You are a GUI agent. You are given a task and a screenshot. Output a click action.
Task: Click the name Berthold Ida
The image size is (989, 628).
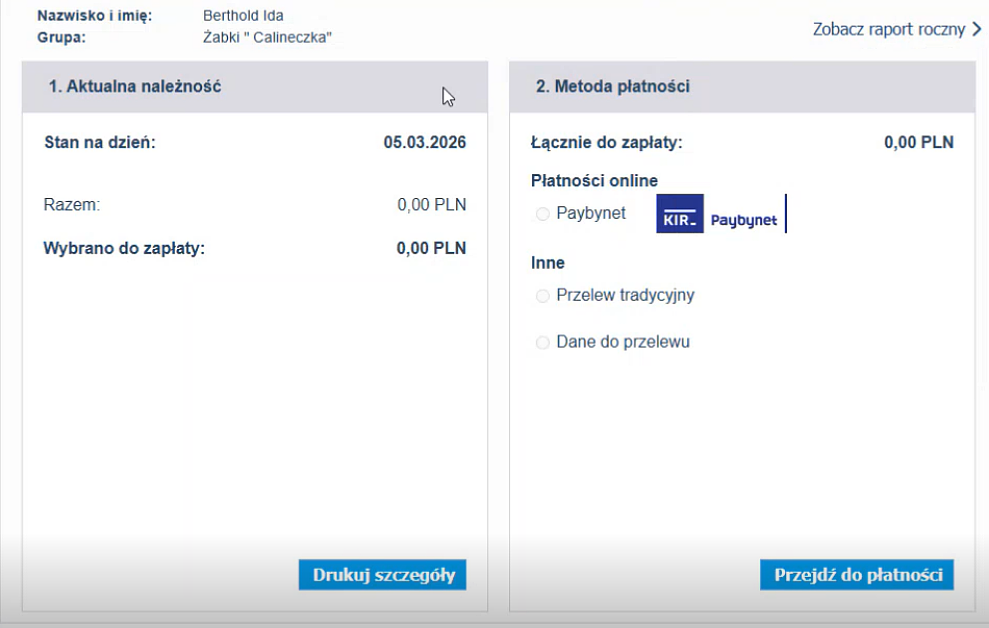[243, 16]
